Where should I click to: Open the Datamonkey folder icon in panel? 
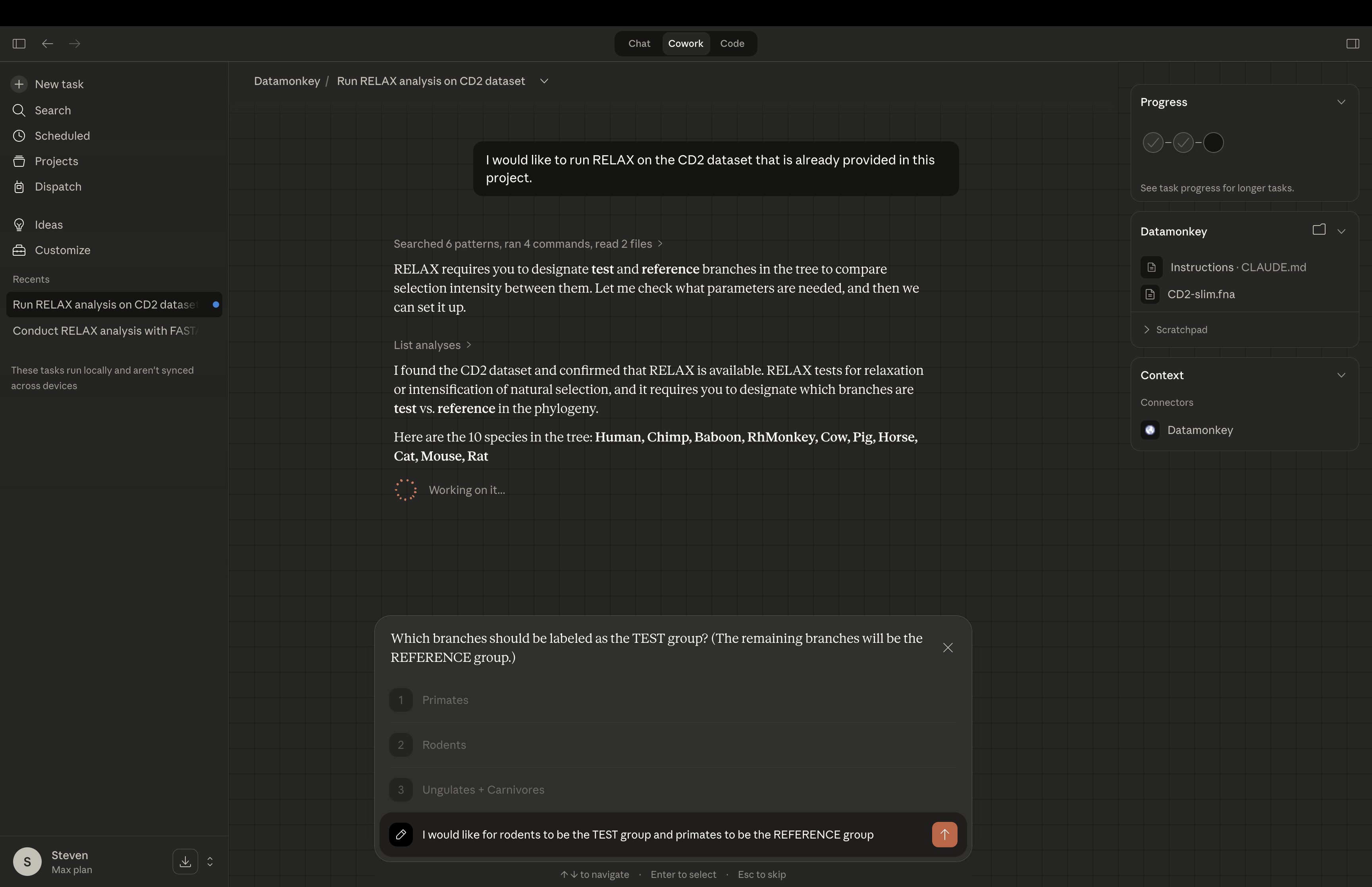1318,230
